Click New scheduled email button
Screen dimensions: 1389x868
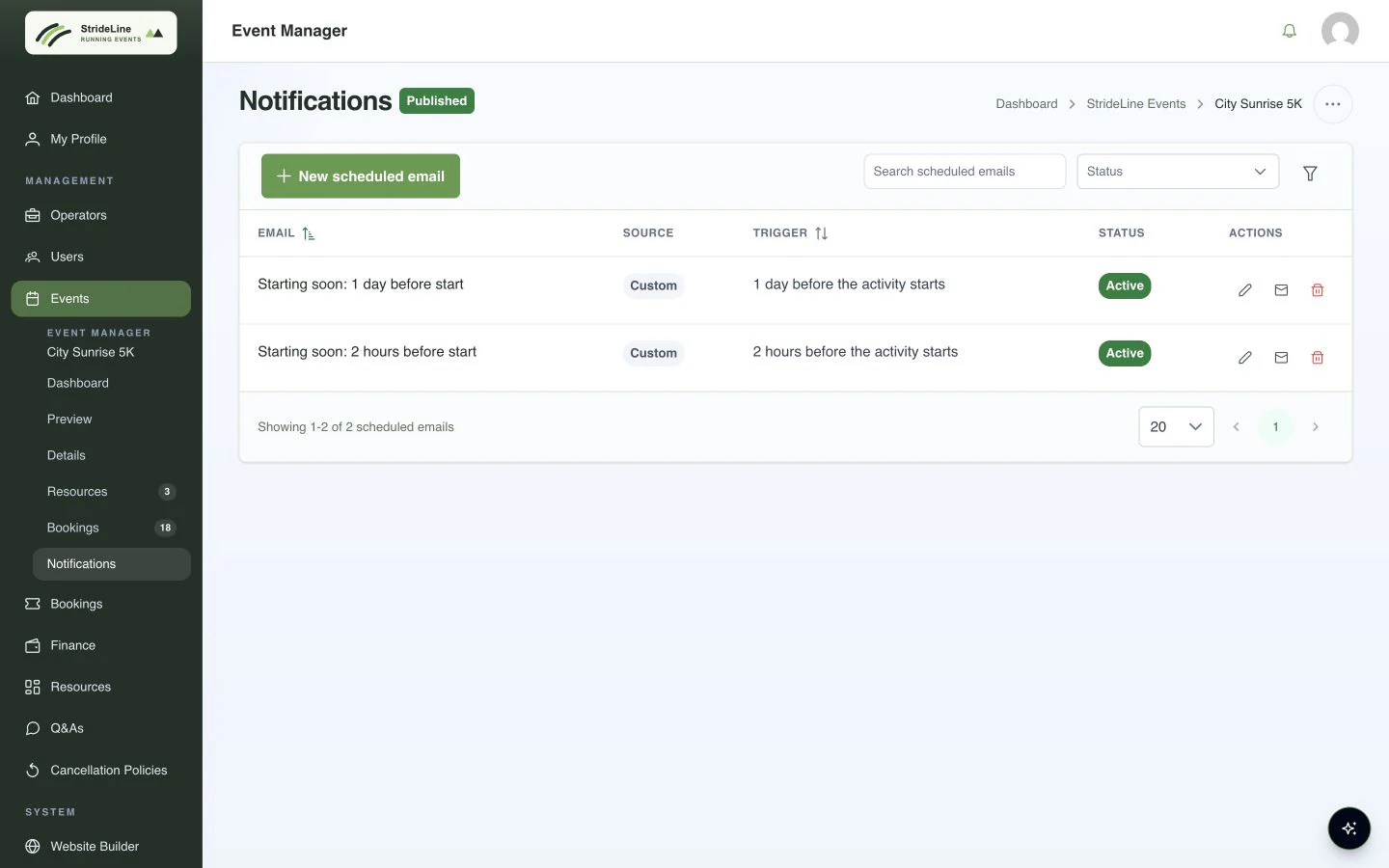(361, 176)
